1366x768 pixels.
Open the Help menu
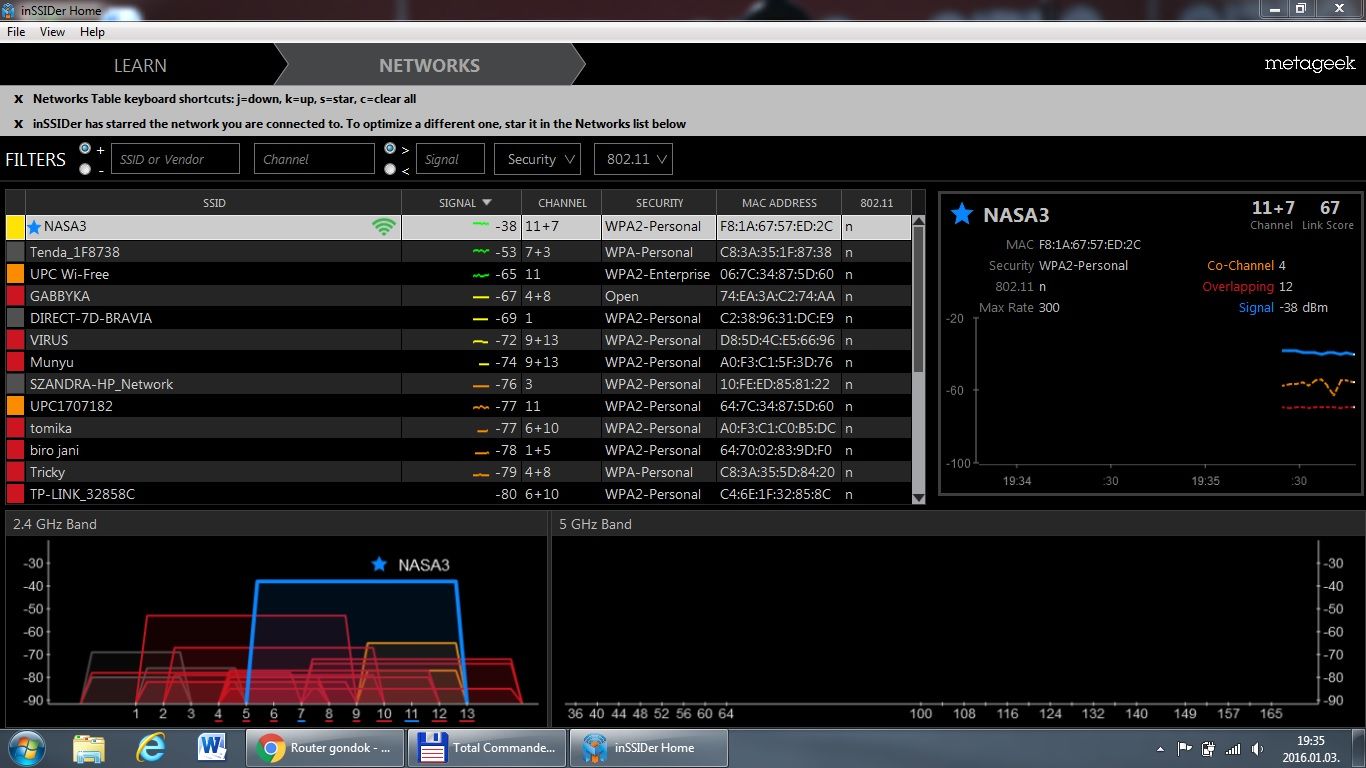(92, 32)
